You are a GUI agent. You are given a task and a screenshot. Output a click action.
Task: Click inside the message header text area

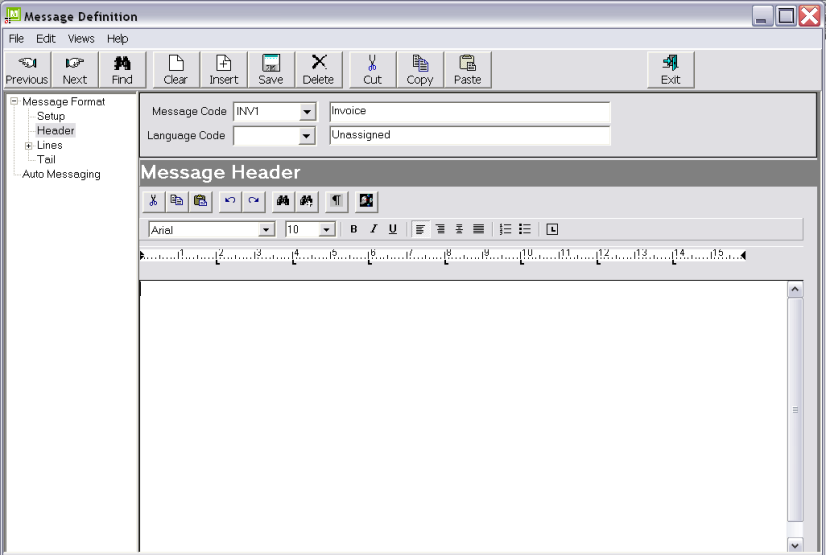tap(463, 416)
